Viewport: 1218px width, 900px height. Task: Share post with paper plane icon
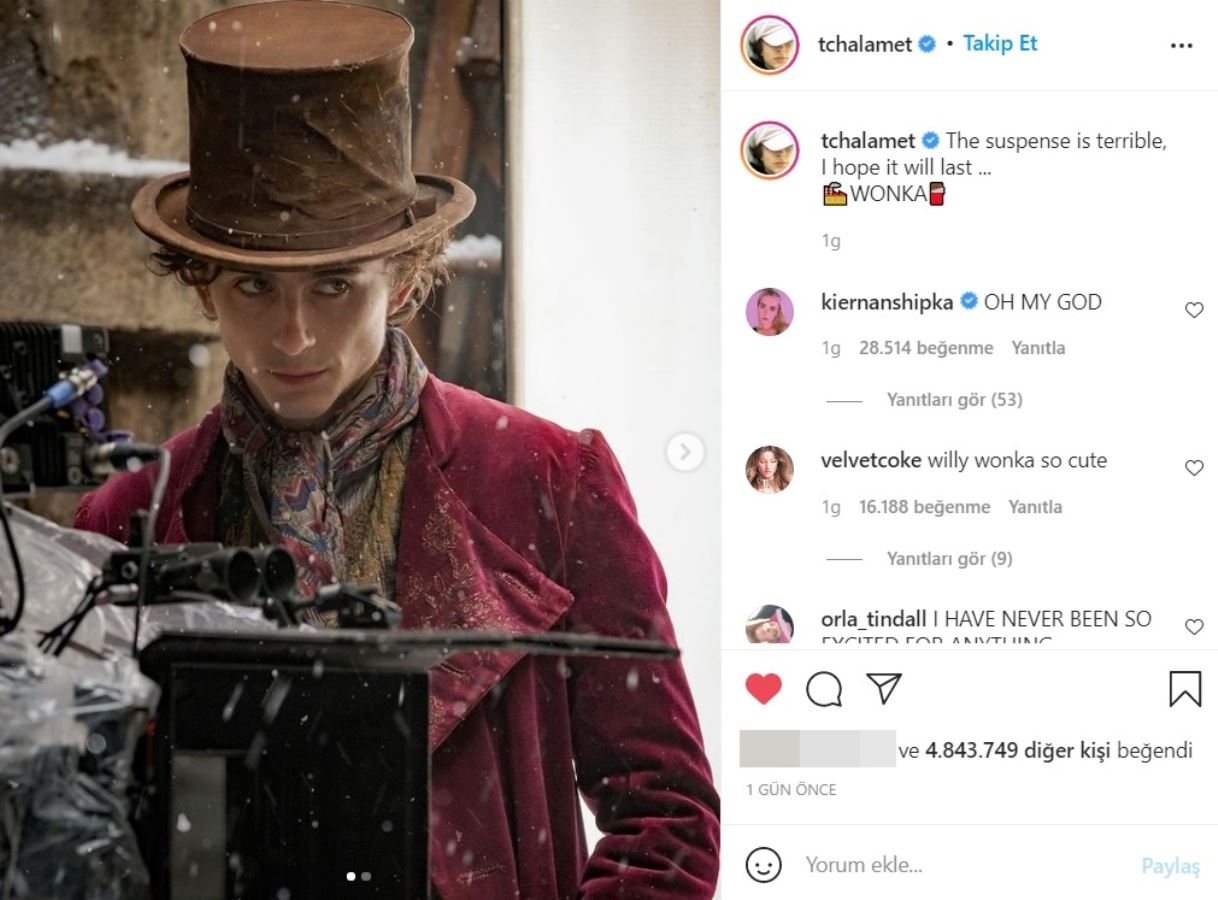pos(884,687)
